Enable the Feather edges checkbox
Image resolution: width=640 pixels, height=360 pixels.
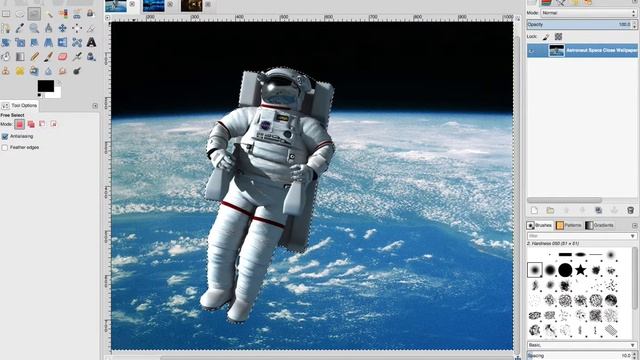tap(5, 147)
